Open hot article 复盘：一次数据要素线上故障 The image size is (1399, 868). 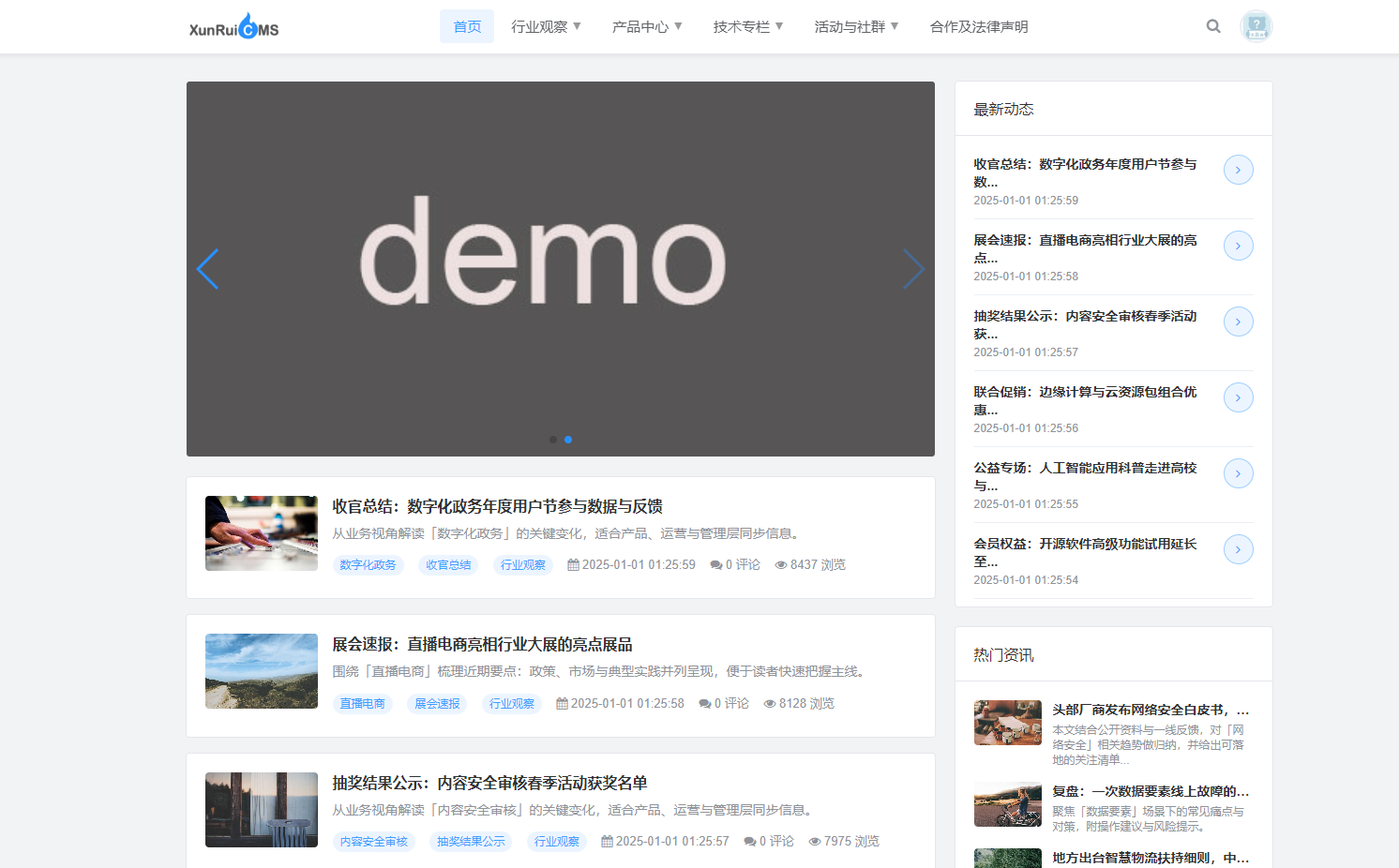click(1151, 791)
